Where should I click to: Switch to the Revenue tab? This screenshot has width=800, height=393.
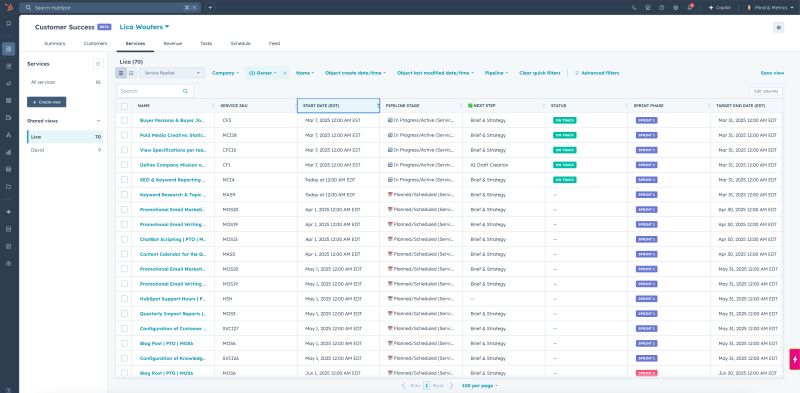pos(172,43)
